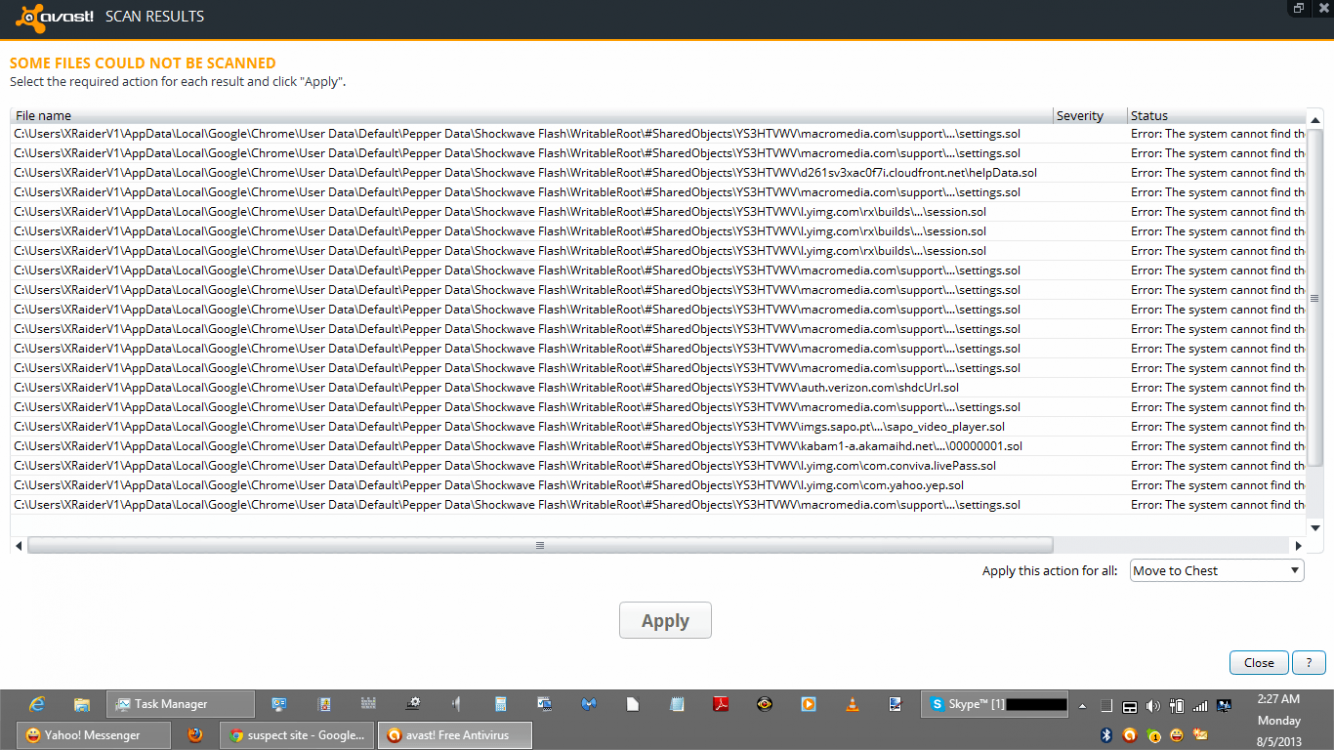The image size is (1334, 750).
Task: Select the com.conviva.livePass.sol row
Action: pos(658,466)
